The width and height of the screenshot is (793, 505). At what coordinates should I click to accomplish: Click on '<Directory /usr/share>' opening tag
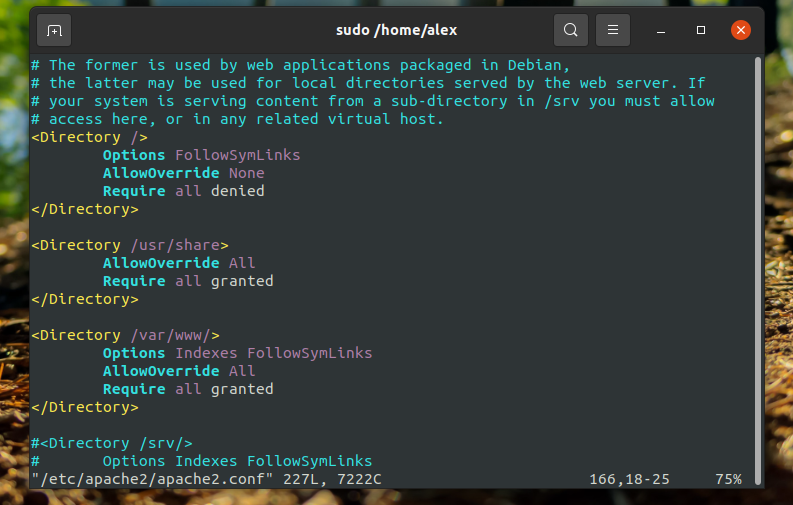pyautogui.click(x=130, y=245)
